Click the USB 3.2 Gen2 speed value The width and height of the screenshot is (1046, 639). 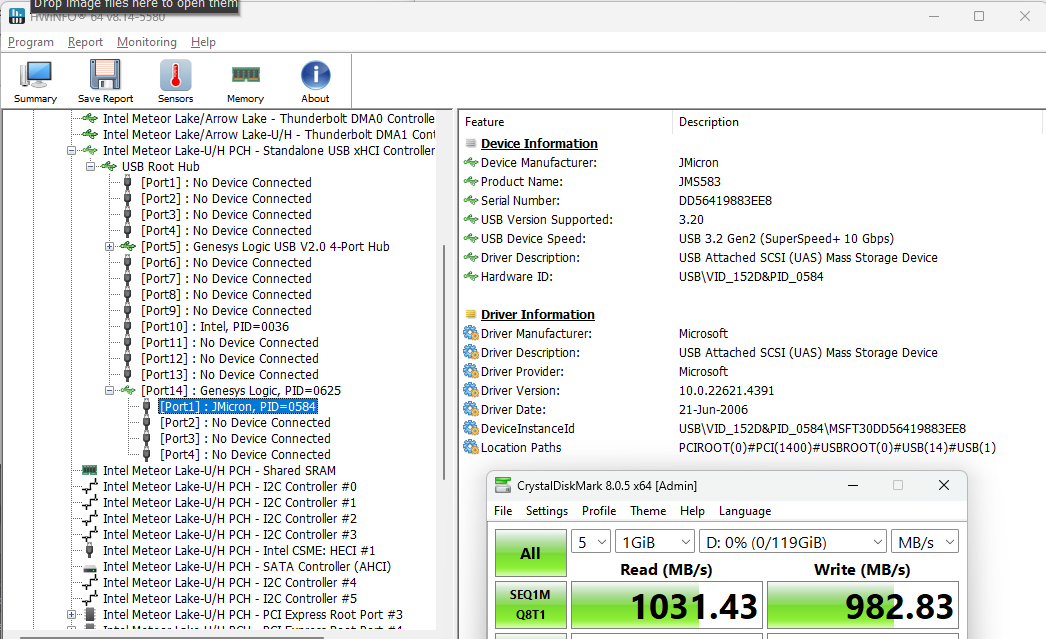click(x=786, y=238)
